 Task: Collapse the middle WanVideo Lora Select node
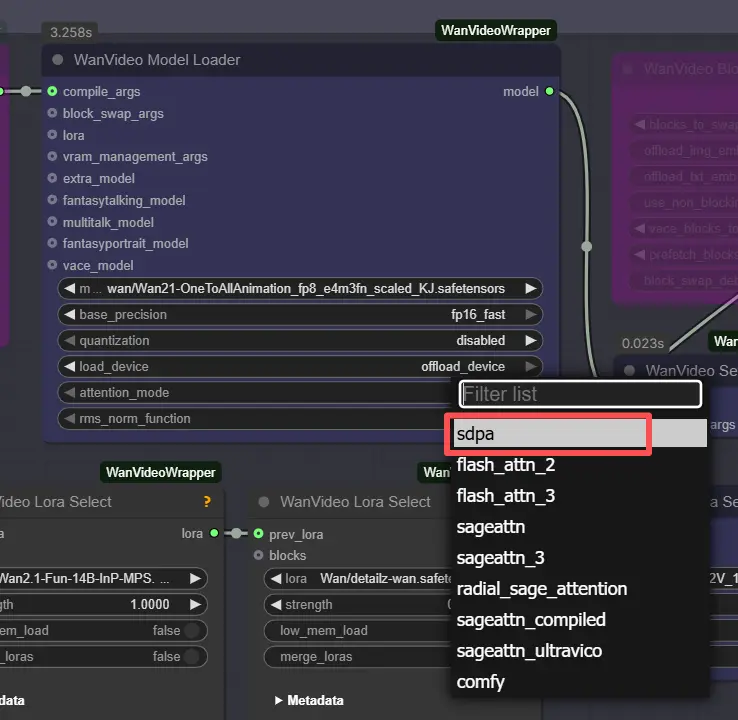click(x=264, y=502)
